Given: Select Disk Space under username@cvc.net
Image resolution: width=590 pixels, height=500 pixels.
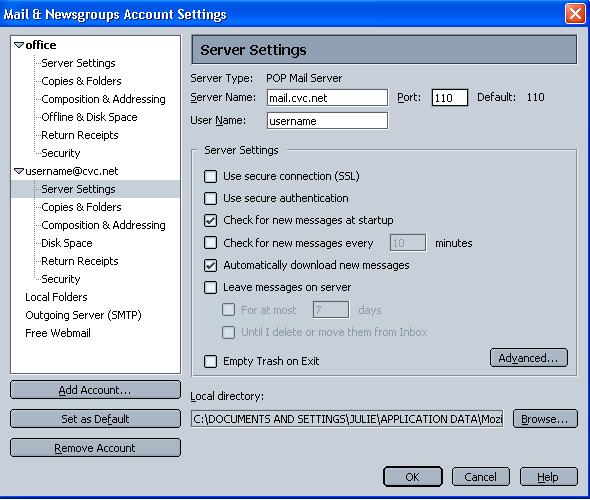Looking at the screenshot, I should (x=67, y=243).
